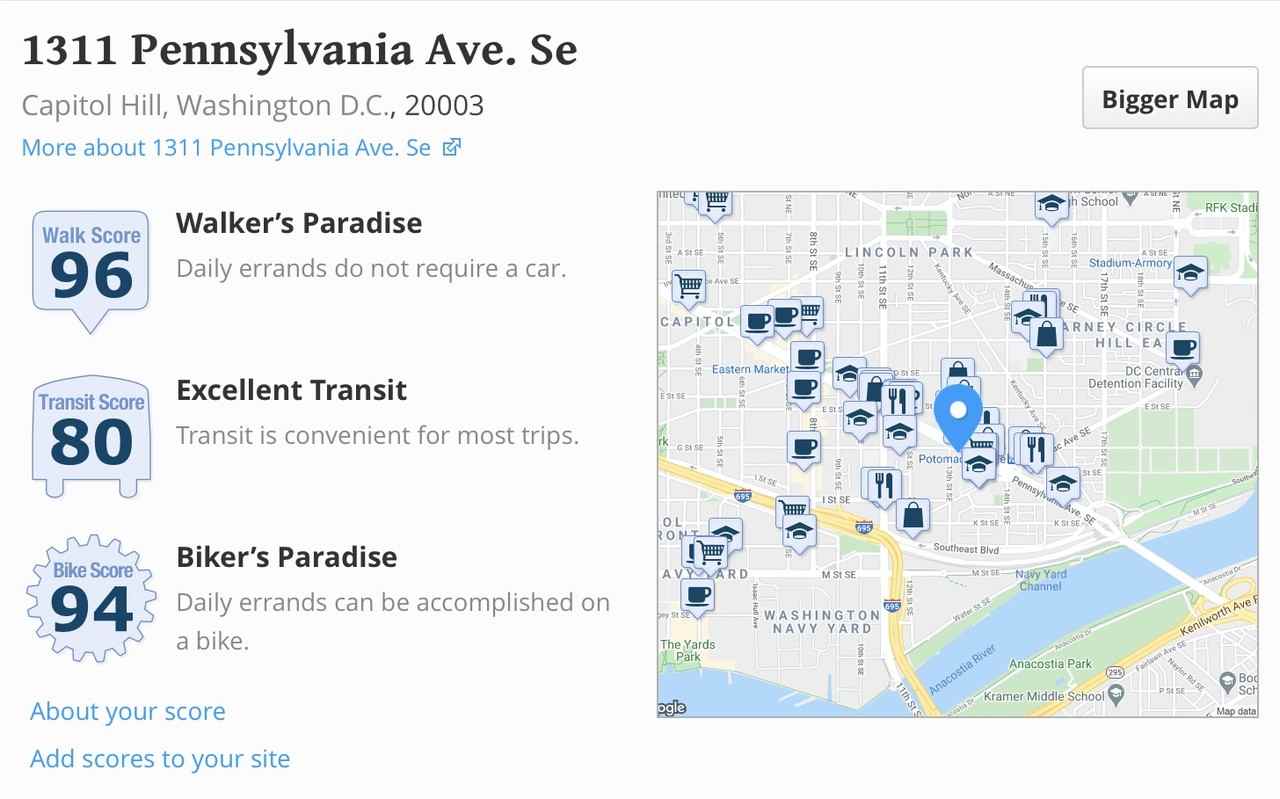This screenshot has height=799, width=1280.
Task: Click the Bigger Map button
Action: (x=1169, y=99)
